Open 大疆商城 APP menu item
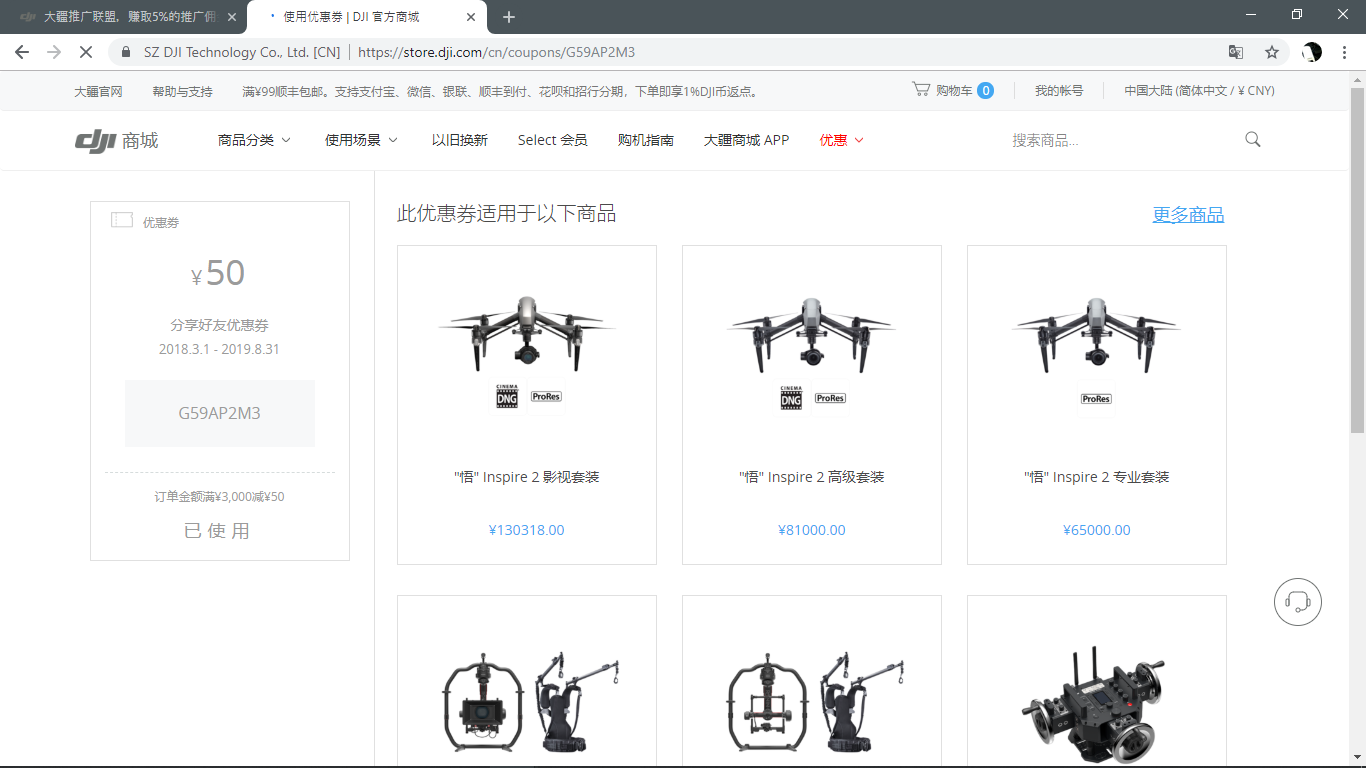The height and width of the screenshot is (768, 1366). pos(746,140)
